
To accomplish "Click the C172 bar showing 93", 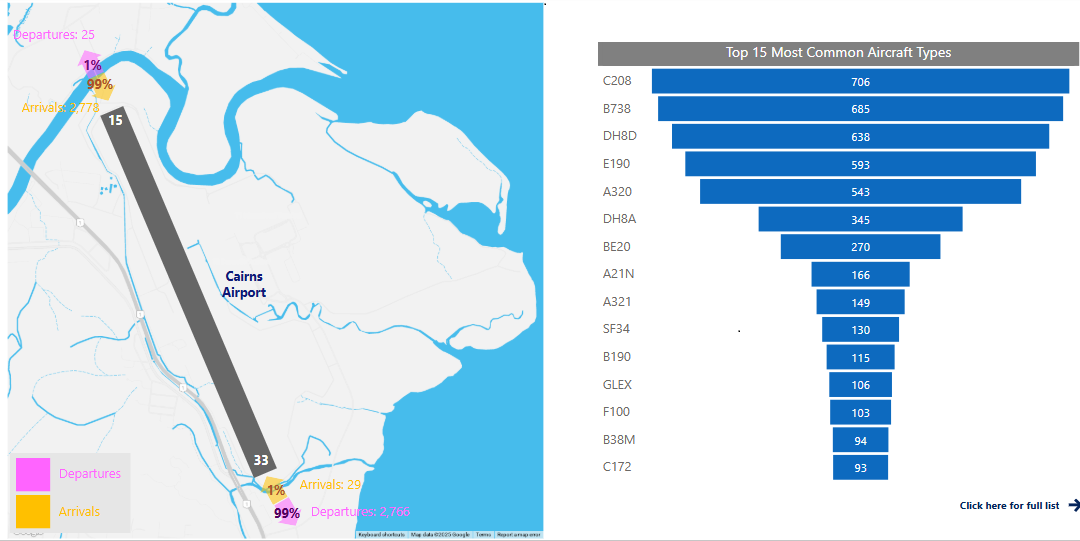I will (x=860, y=467).
